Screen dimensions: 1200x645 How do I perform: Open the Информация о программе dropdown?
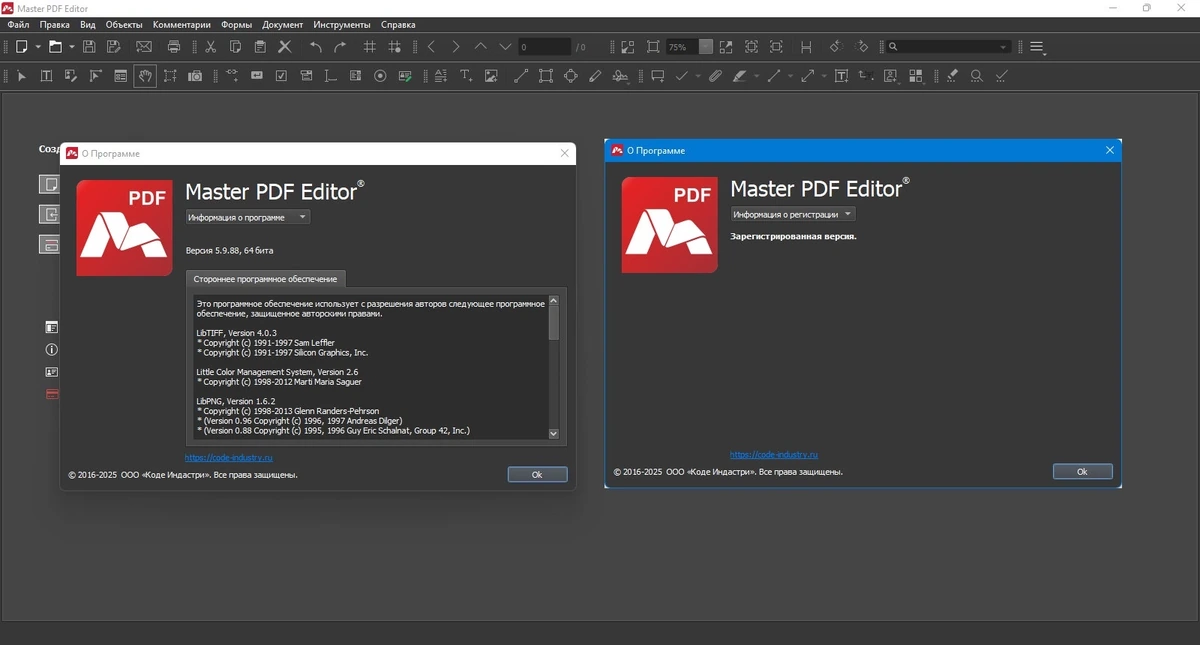click(248, 217)
